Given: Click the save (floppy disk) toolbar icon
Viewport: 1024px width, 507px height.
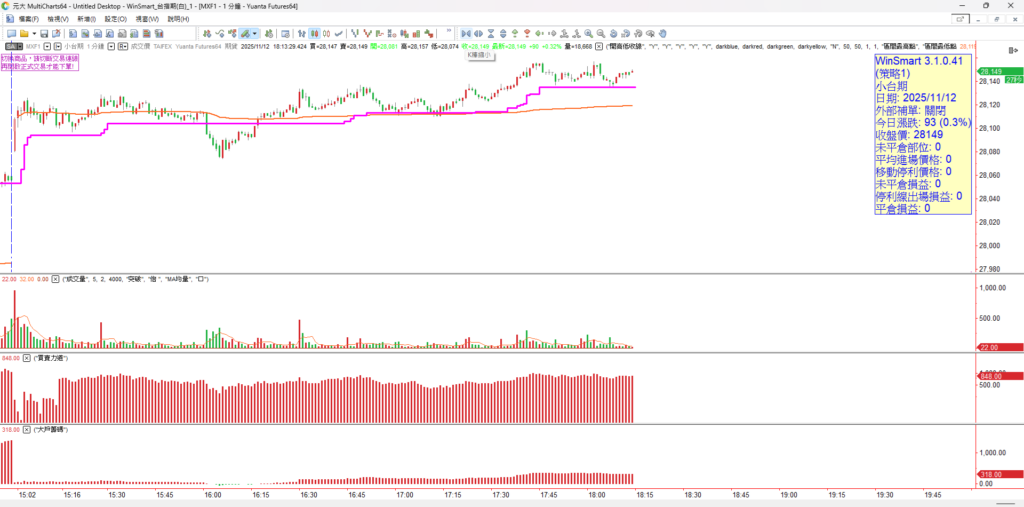Looking at the screenshot, I should click(x=43, y=33).
